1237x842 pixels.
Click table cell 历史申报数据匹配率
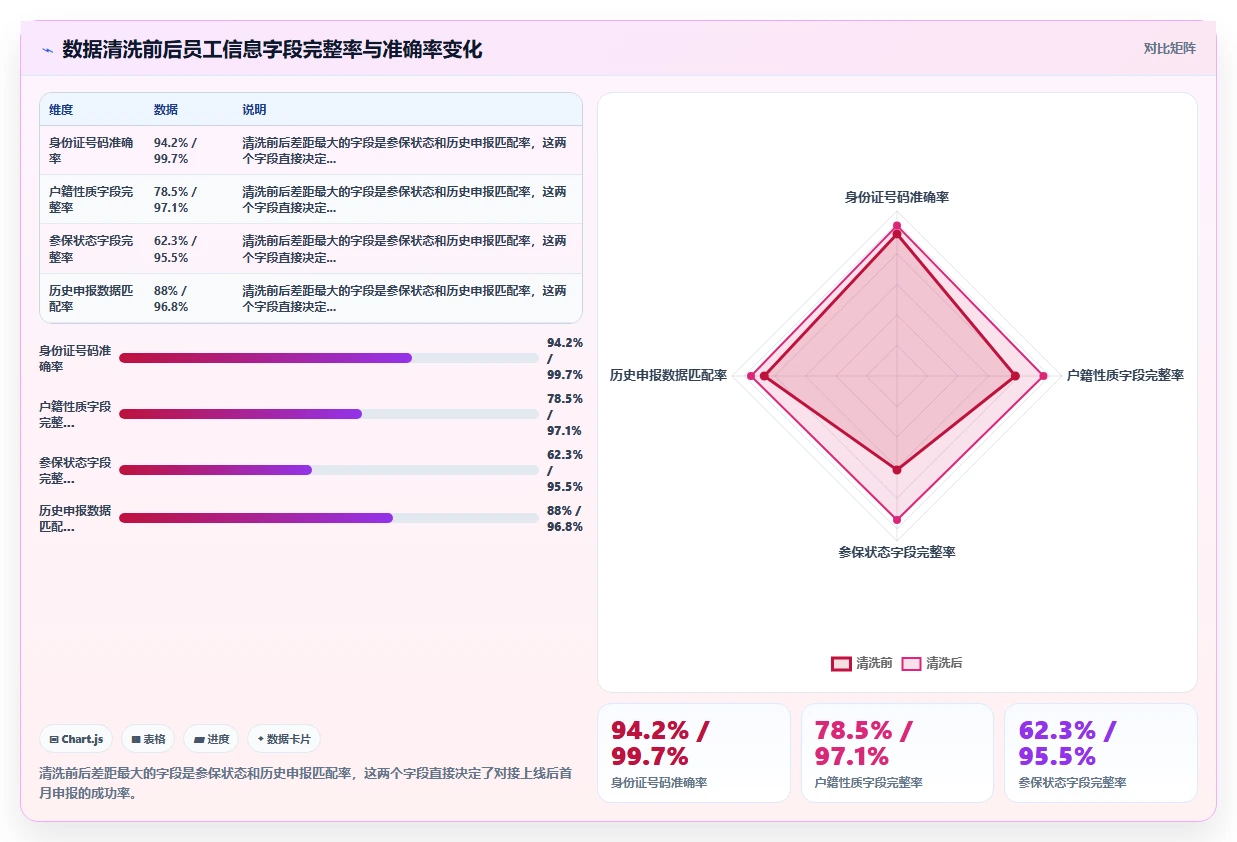[92, 298]
